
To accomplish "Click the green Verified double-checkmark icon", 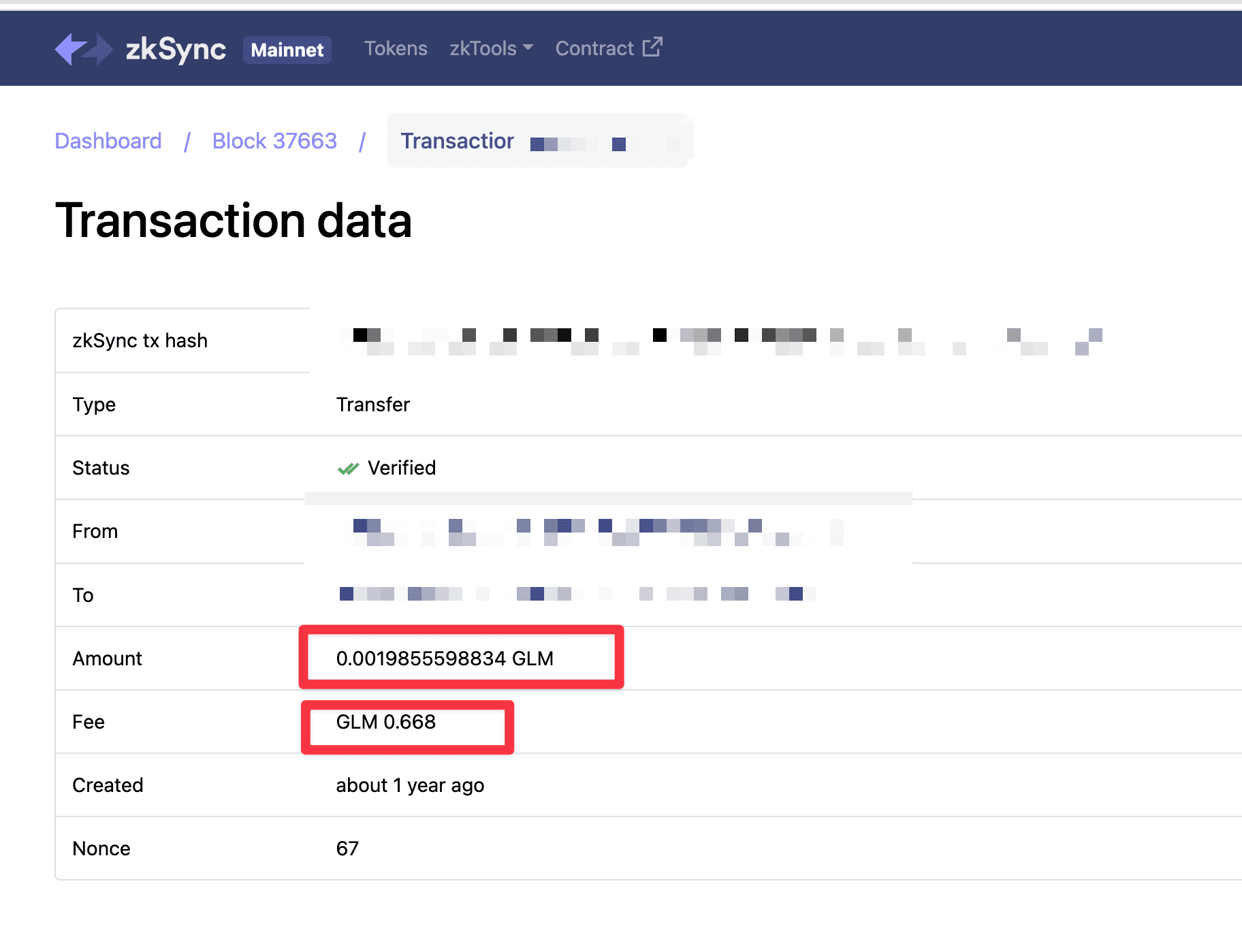I will tap(348, 469).
